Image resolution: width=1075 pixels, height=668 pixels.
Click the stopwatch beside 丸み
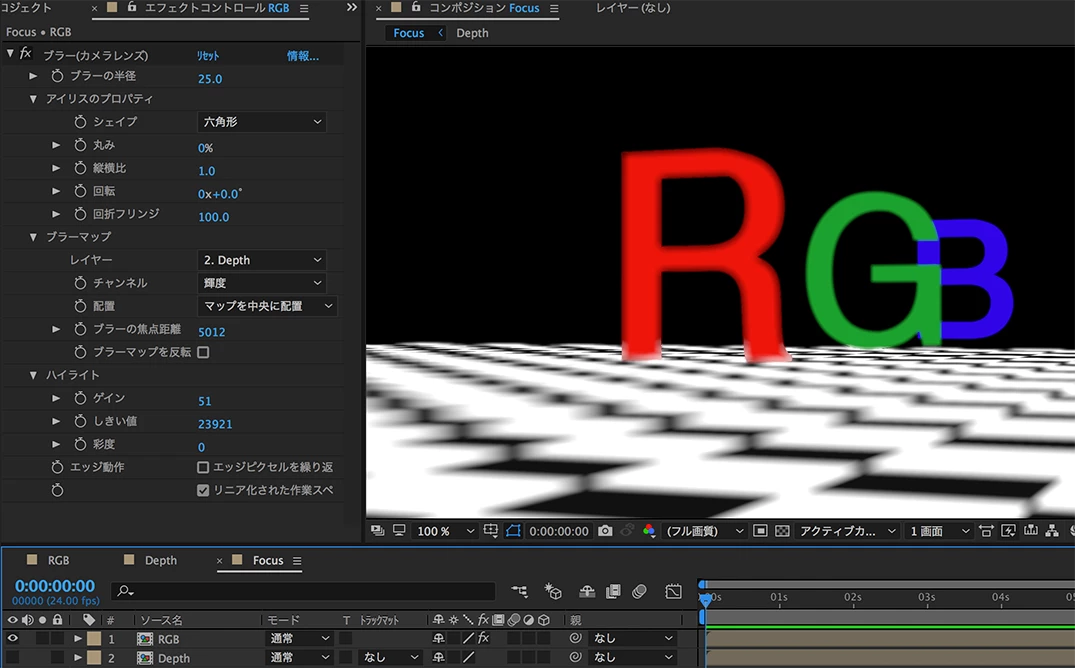click(80, 145)
